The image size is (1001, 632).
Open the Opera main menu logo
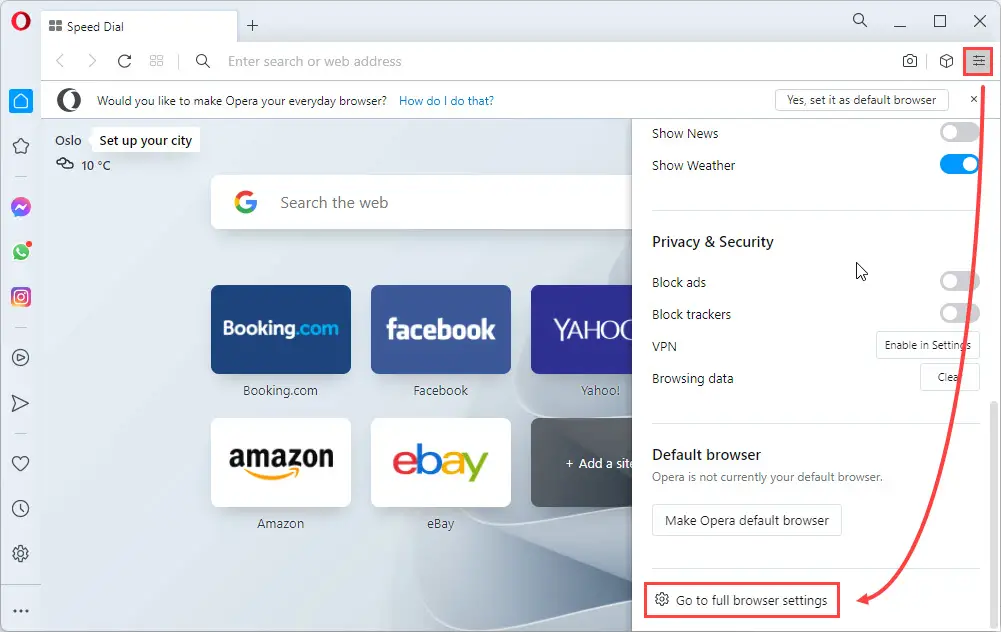[x=20, y=21]
